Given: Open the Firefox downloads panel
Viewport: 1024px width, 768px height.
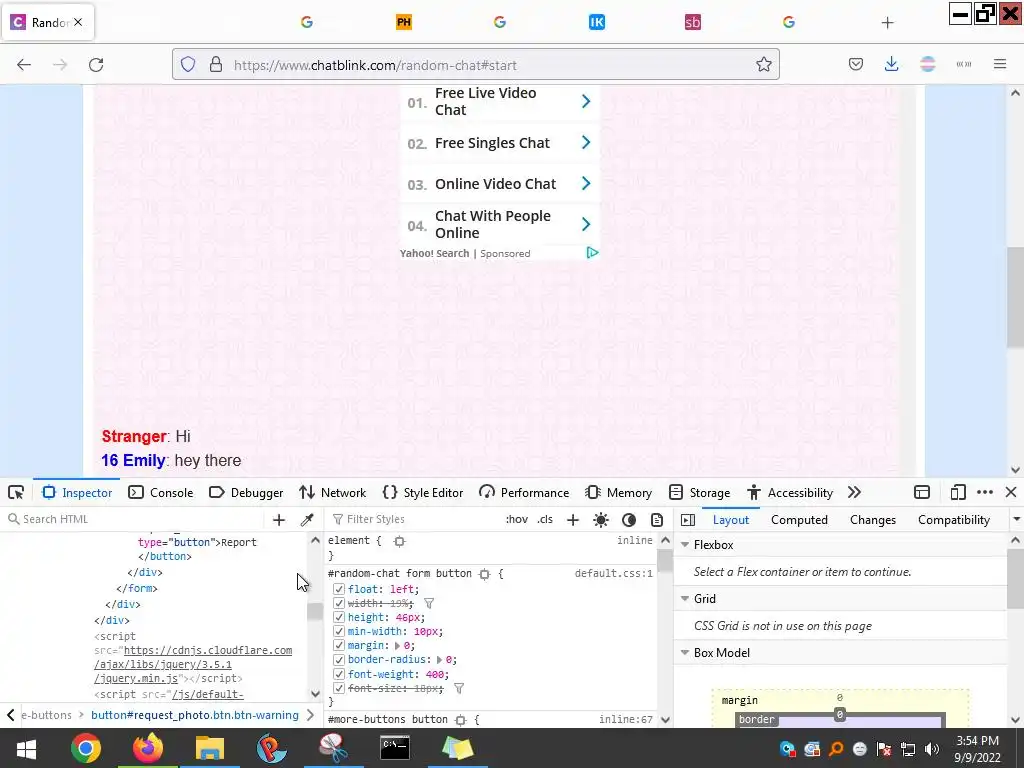Looking at the screenshot, I should tap(891, 64).
